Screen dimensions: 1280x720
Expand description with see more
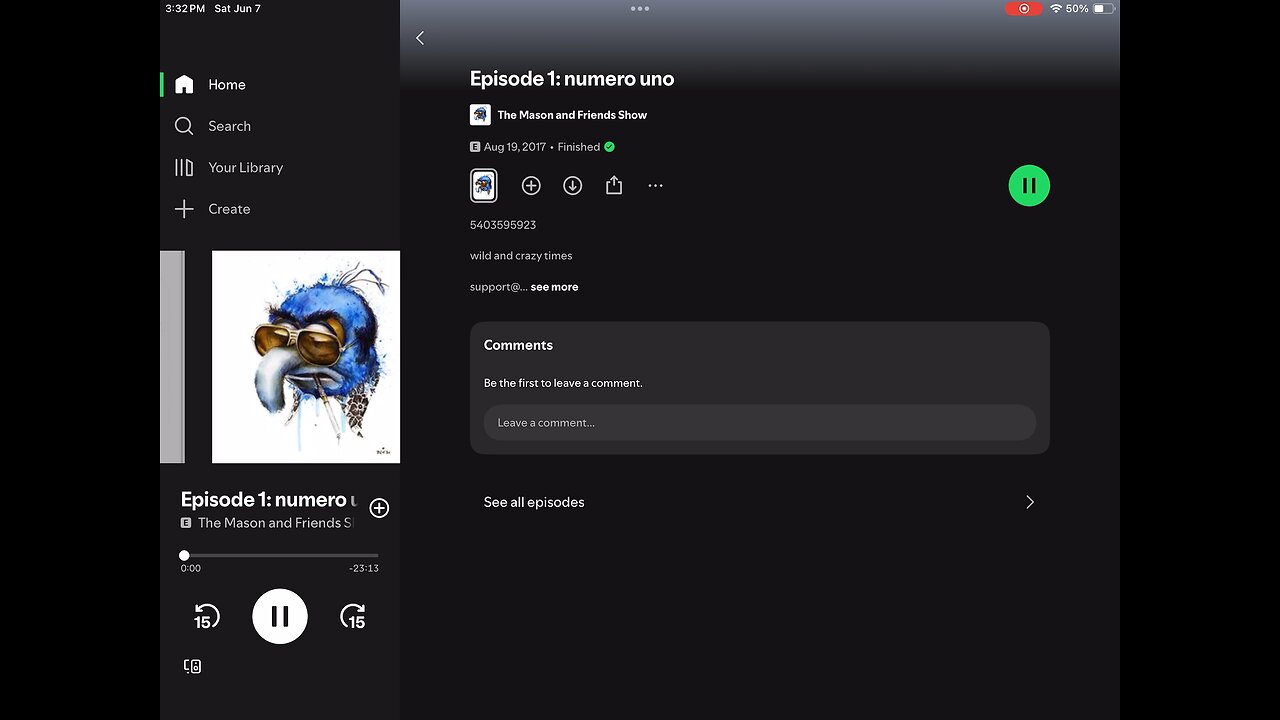tap(554, 287)
